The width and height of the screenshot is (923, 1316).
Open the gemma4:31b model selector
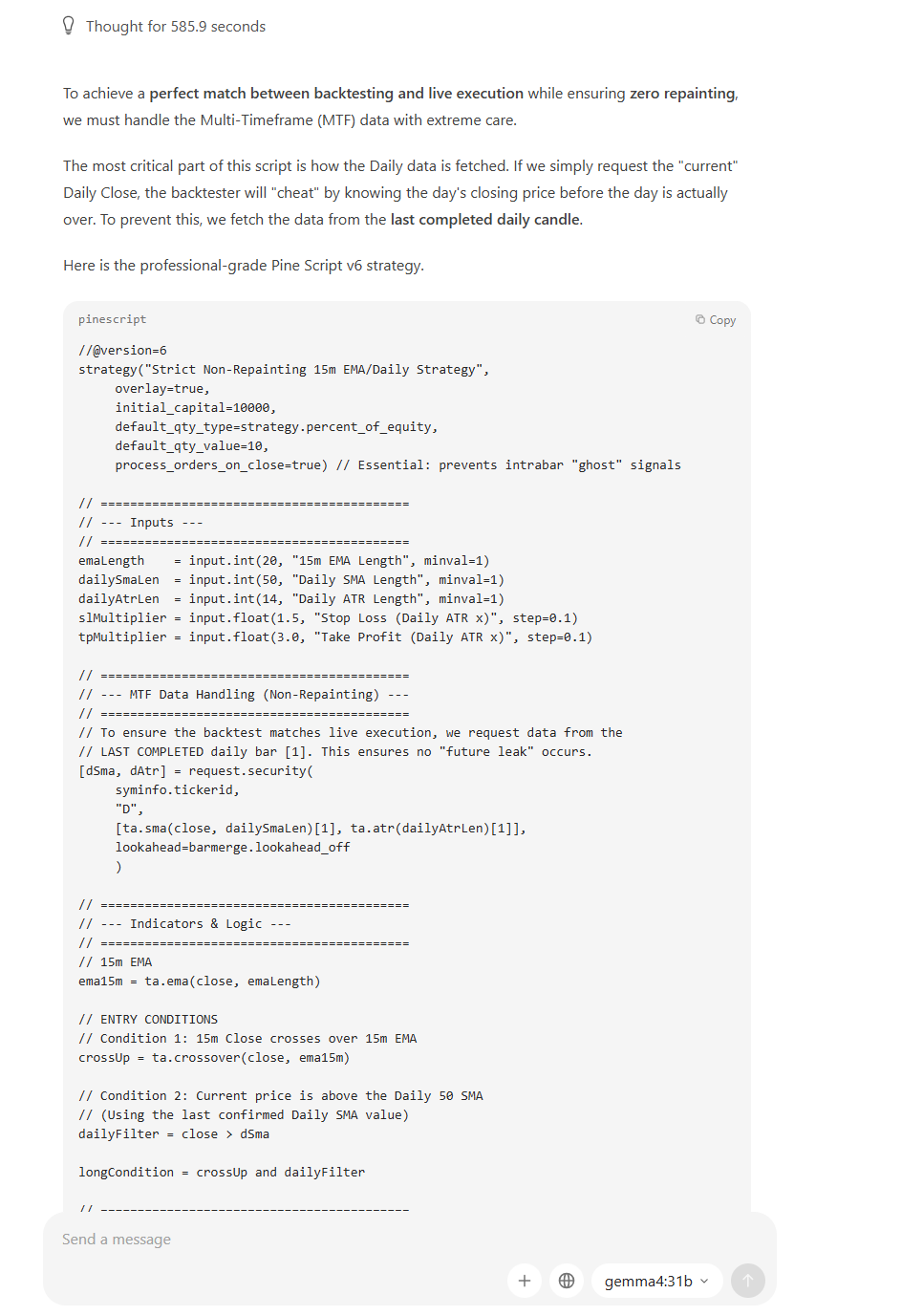click(656, 1281)
